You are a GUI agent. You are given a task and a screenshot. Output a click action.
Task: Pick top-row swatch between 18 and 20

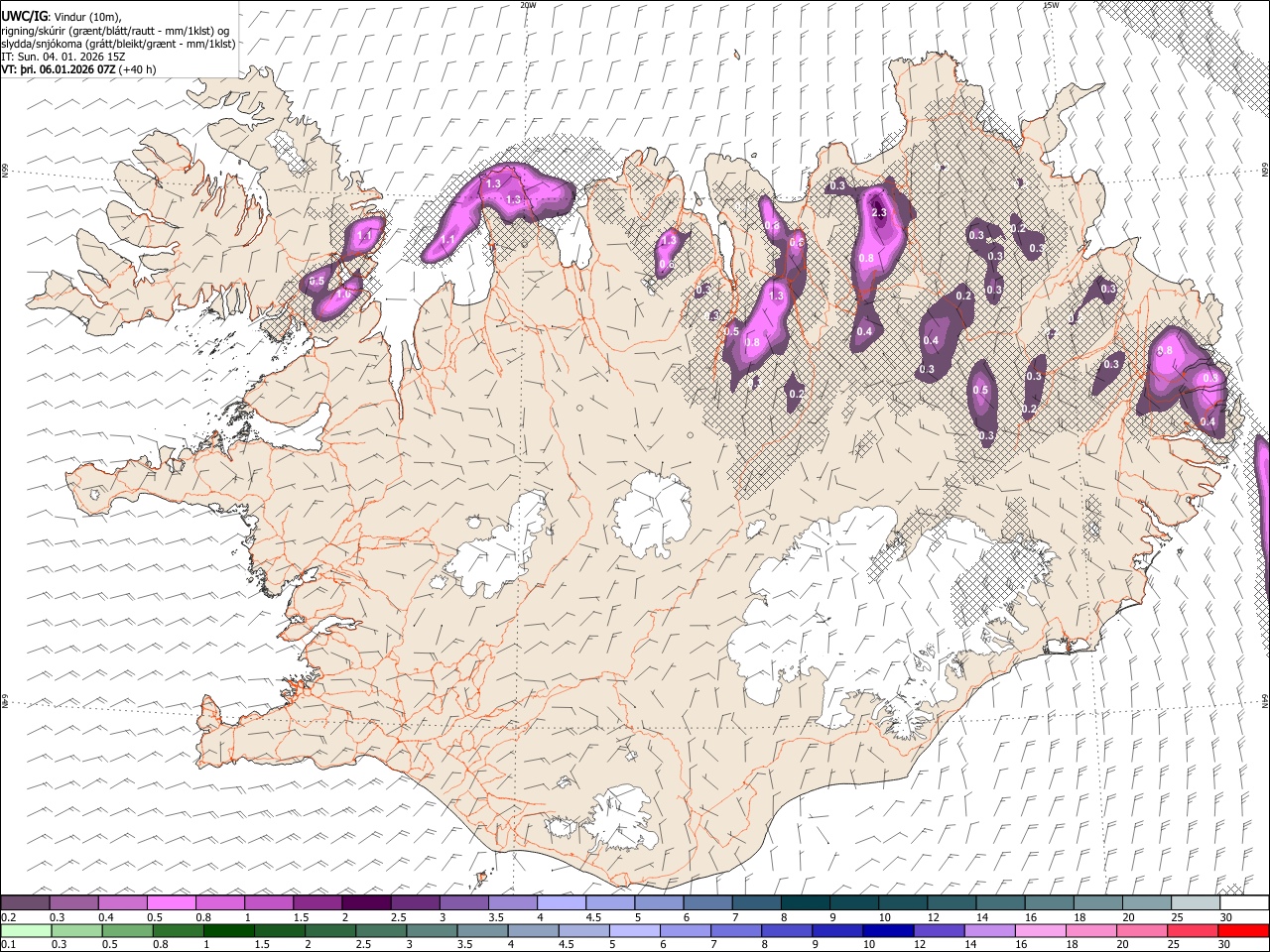1097,902
